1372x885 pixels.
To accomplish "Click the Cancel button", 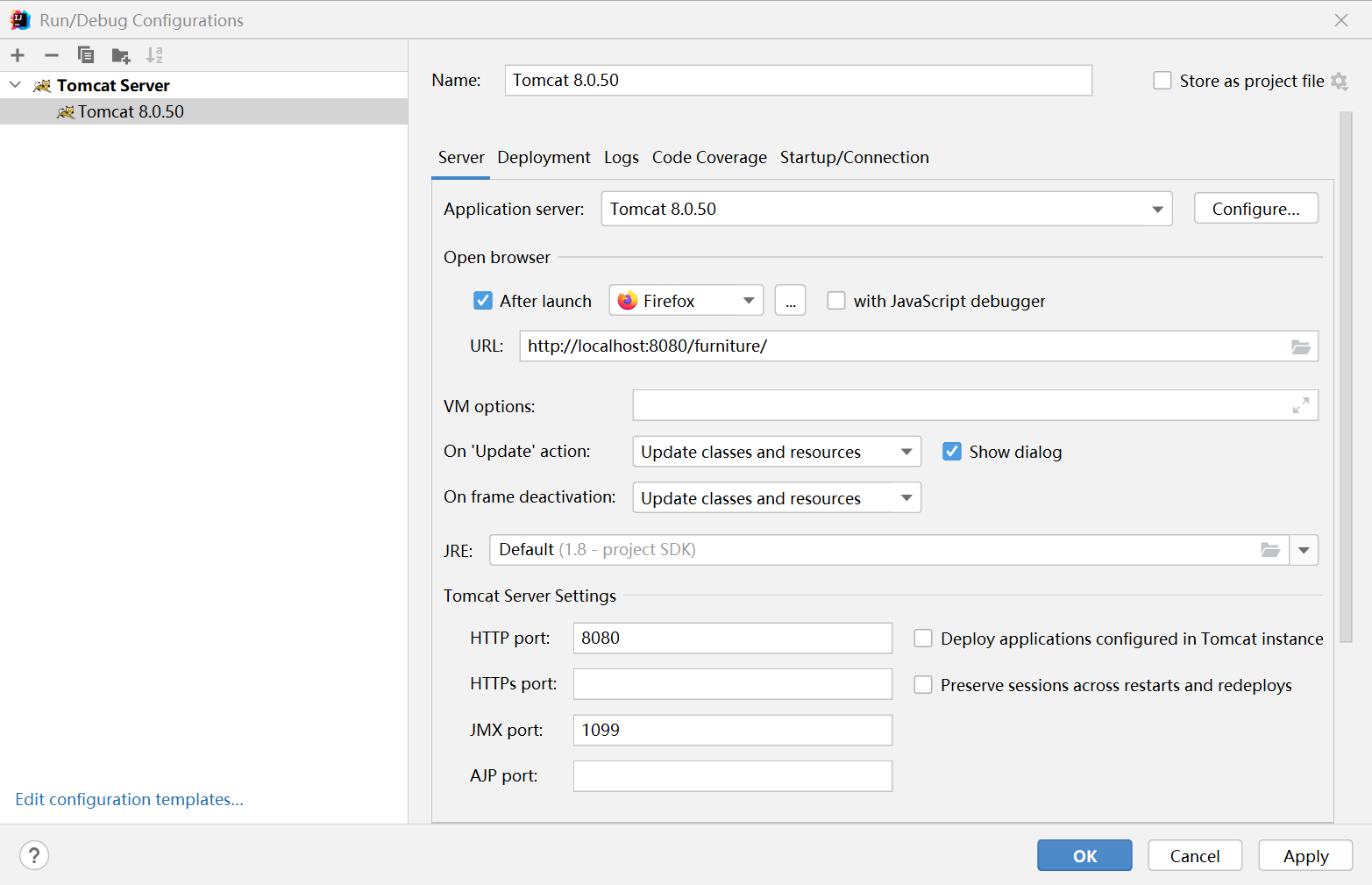I will [1195, 856].
